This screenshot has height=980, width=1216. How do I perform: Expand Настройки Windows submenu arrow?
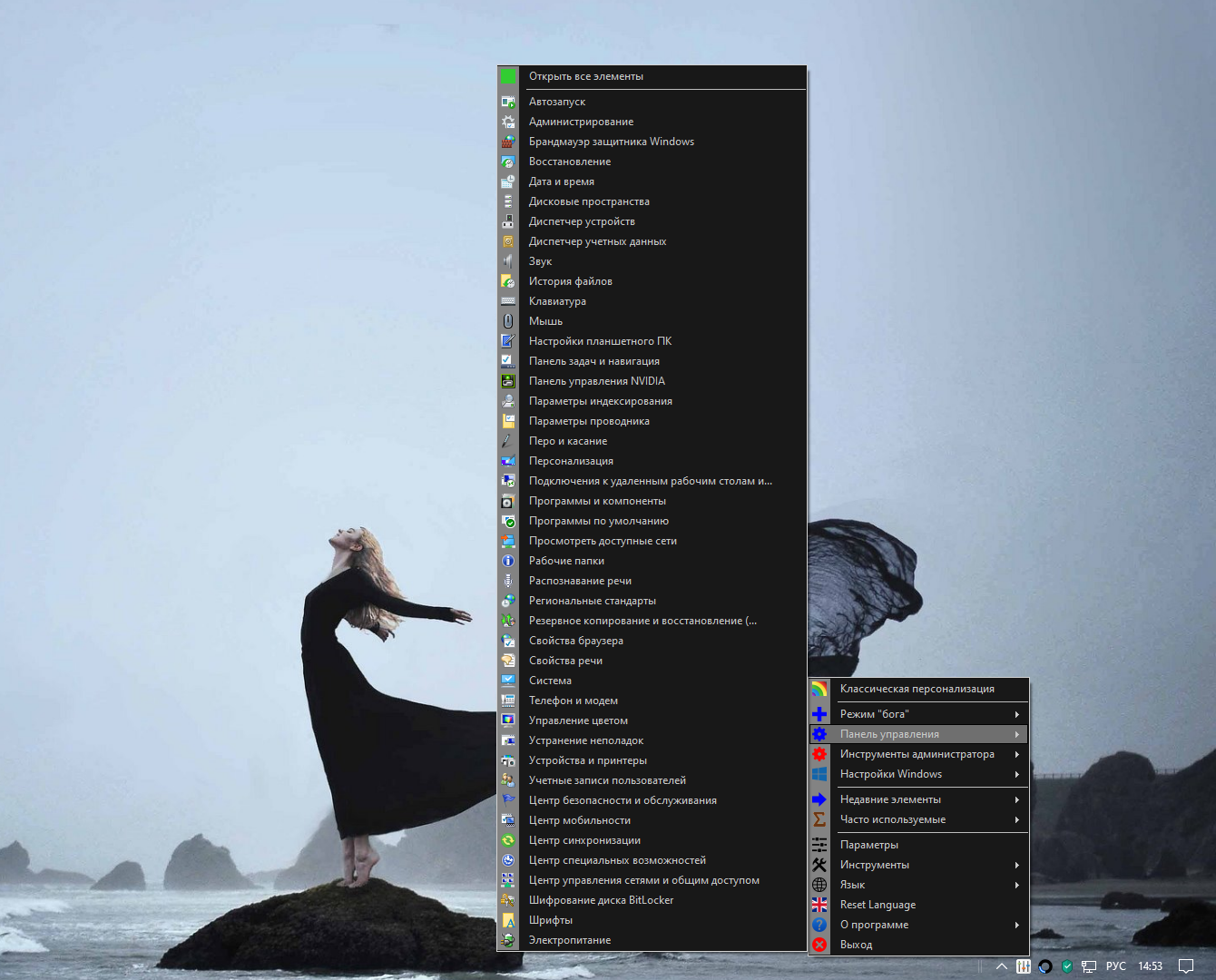pos(1017,774)
